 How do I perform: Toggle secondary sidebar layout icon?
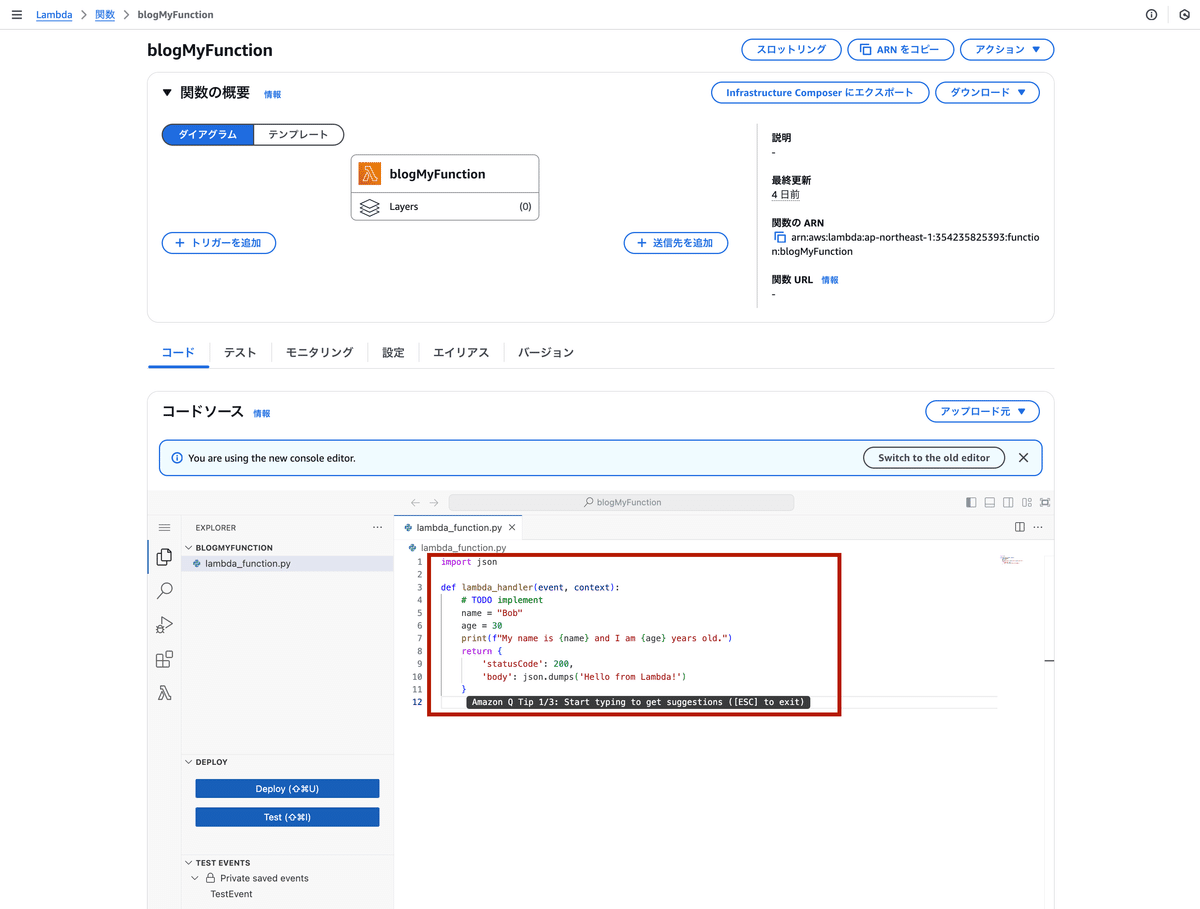tap(1008, 502)
